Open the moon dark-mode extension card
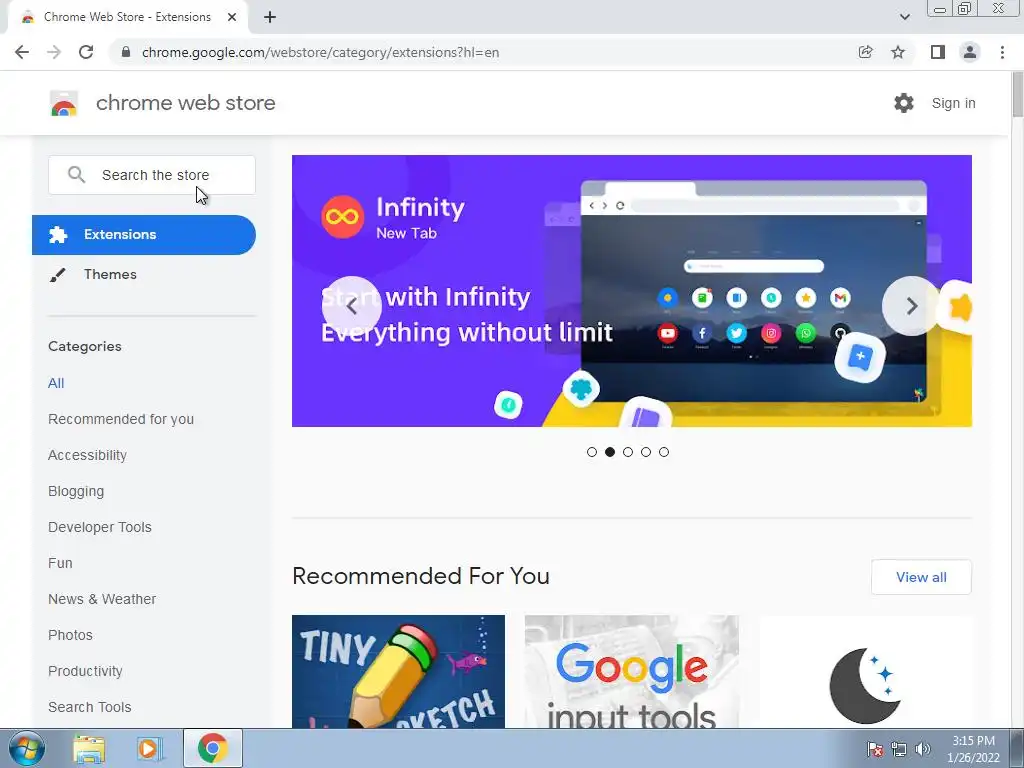1024x768 pixels. pos(865,671)
